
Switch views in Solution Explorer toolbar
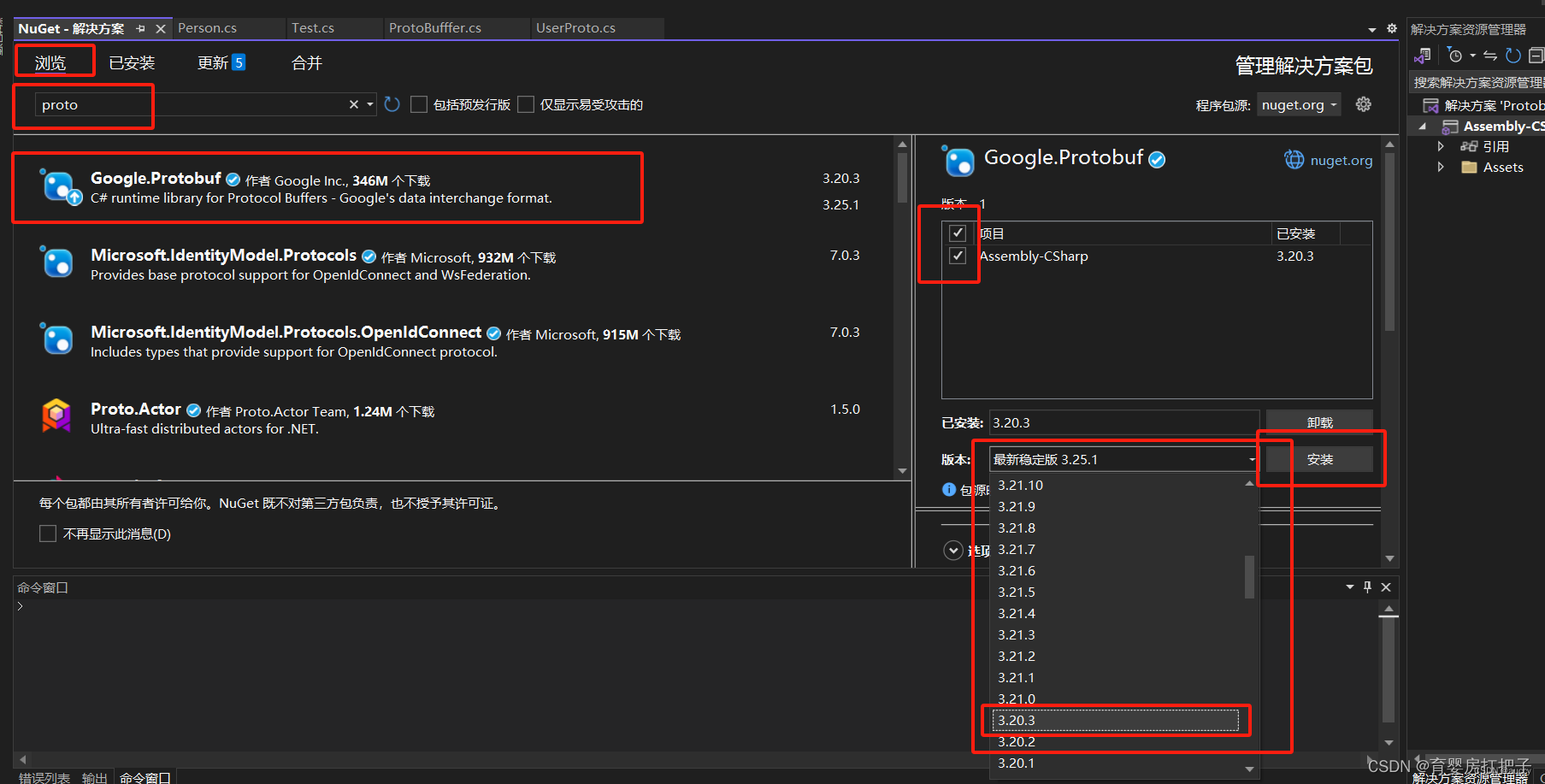(1423, 56)
